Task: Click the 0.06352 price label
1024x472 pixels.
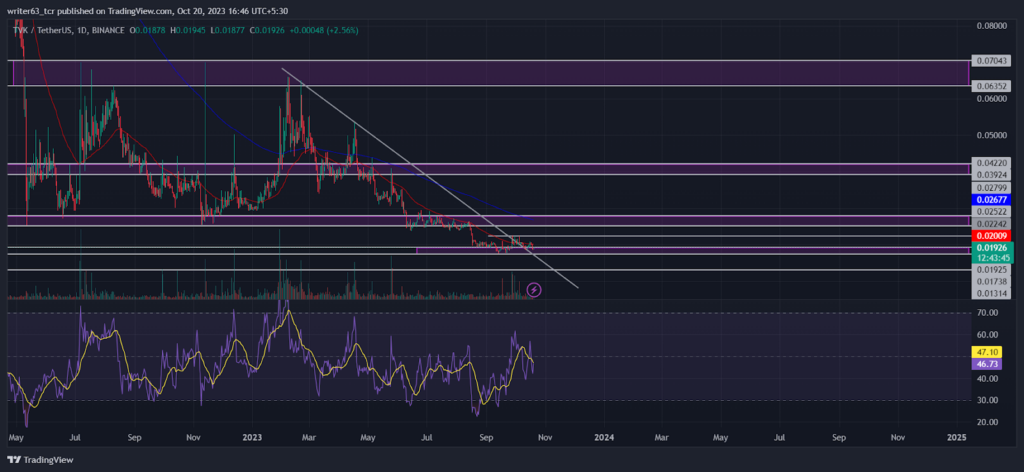Action: tap(991, 86)
